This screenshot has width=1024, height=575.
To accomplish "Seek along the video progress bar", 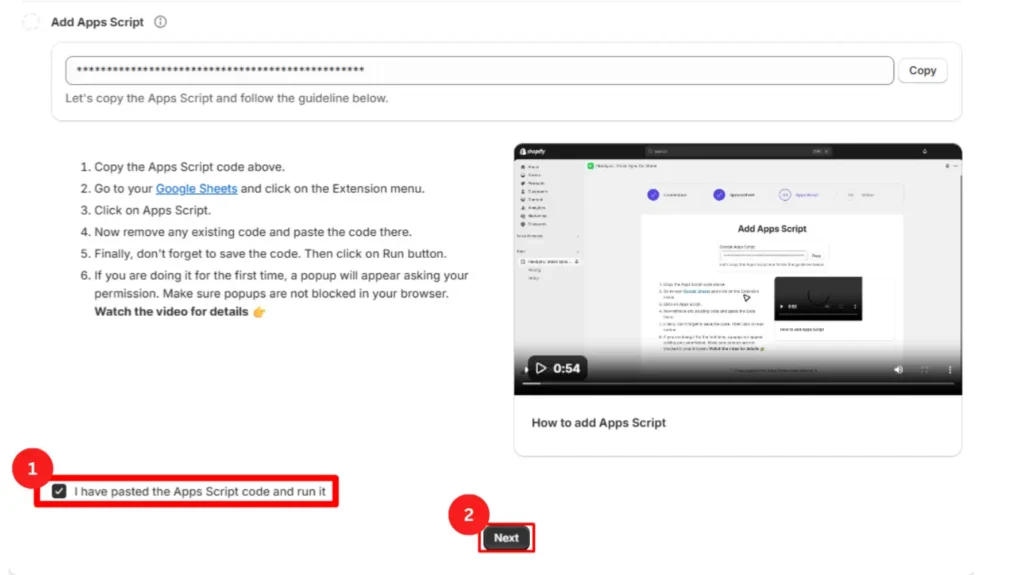I will [x=700, y=383].
